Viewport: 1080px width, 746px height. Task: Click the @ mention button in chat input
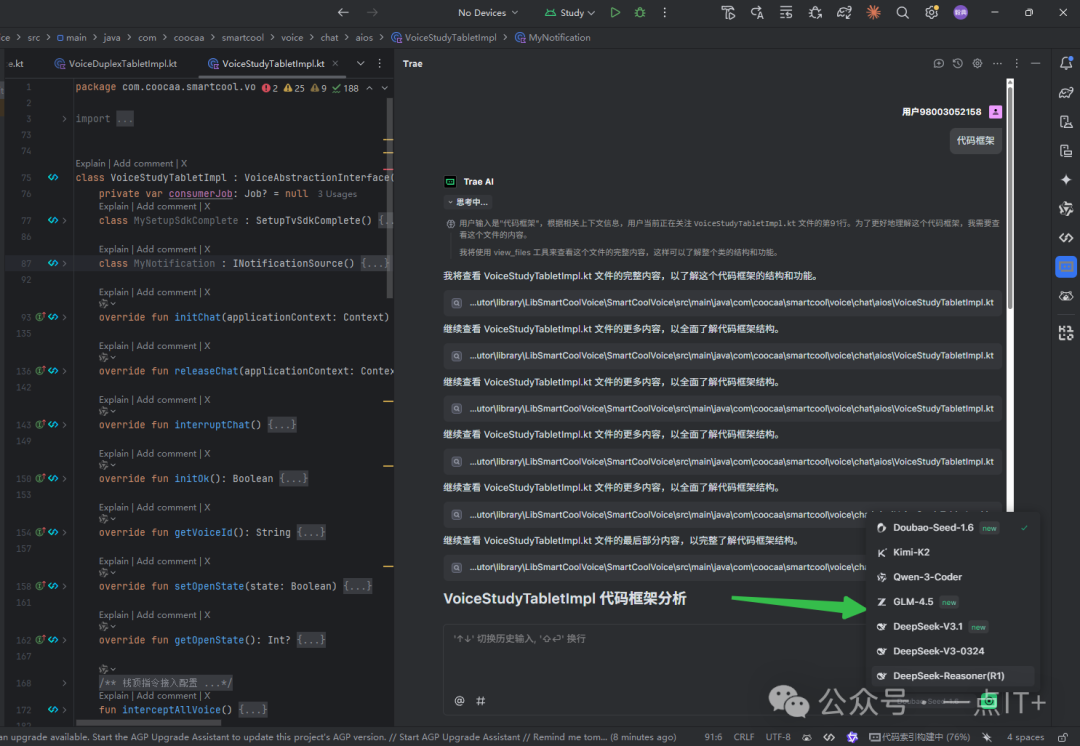point(459,701)
